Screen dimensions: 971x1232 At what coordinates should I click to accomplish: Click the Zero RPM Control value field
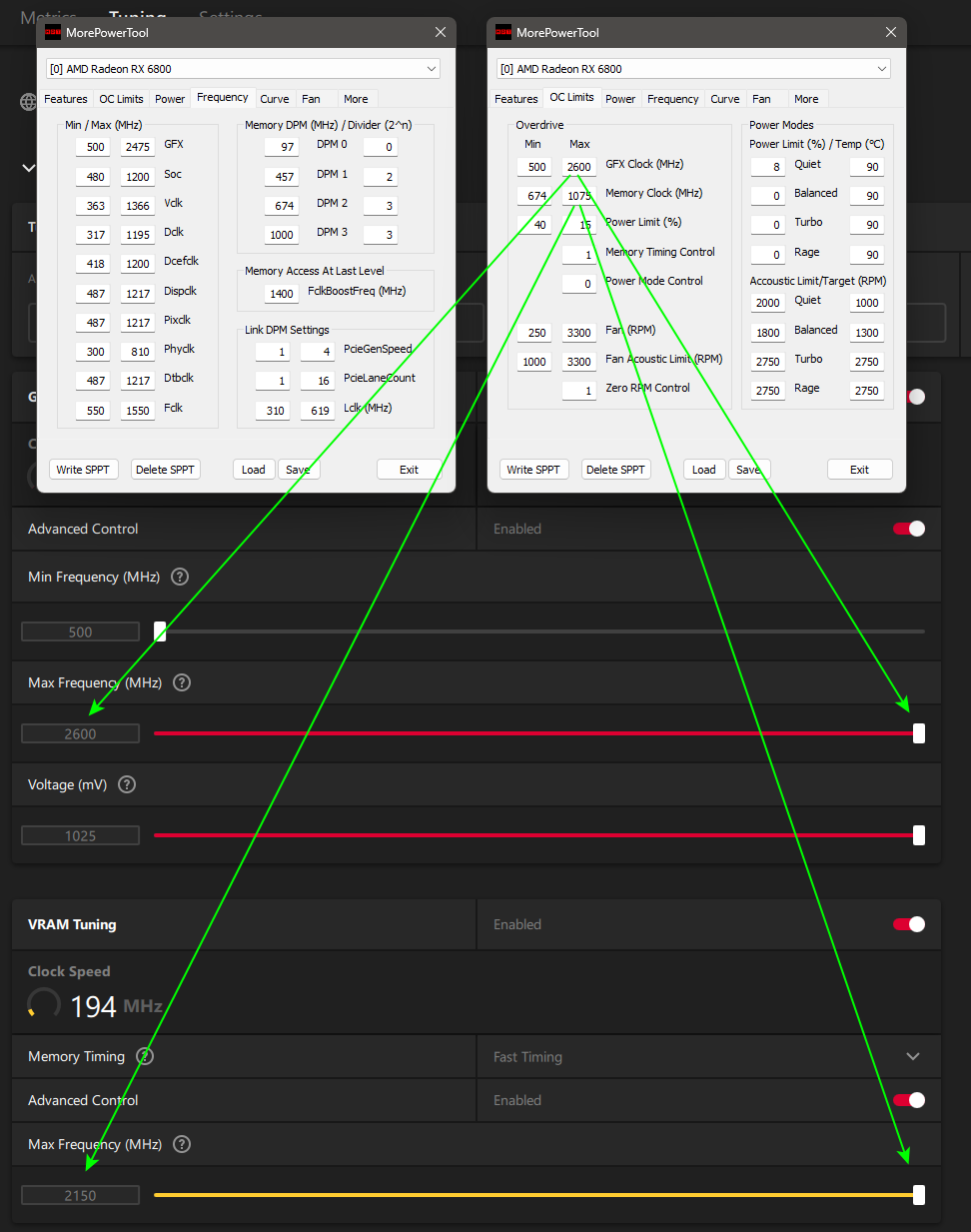tap(578, 391)
